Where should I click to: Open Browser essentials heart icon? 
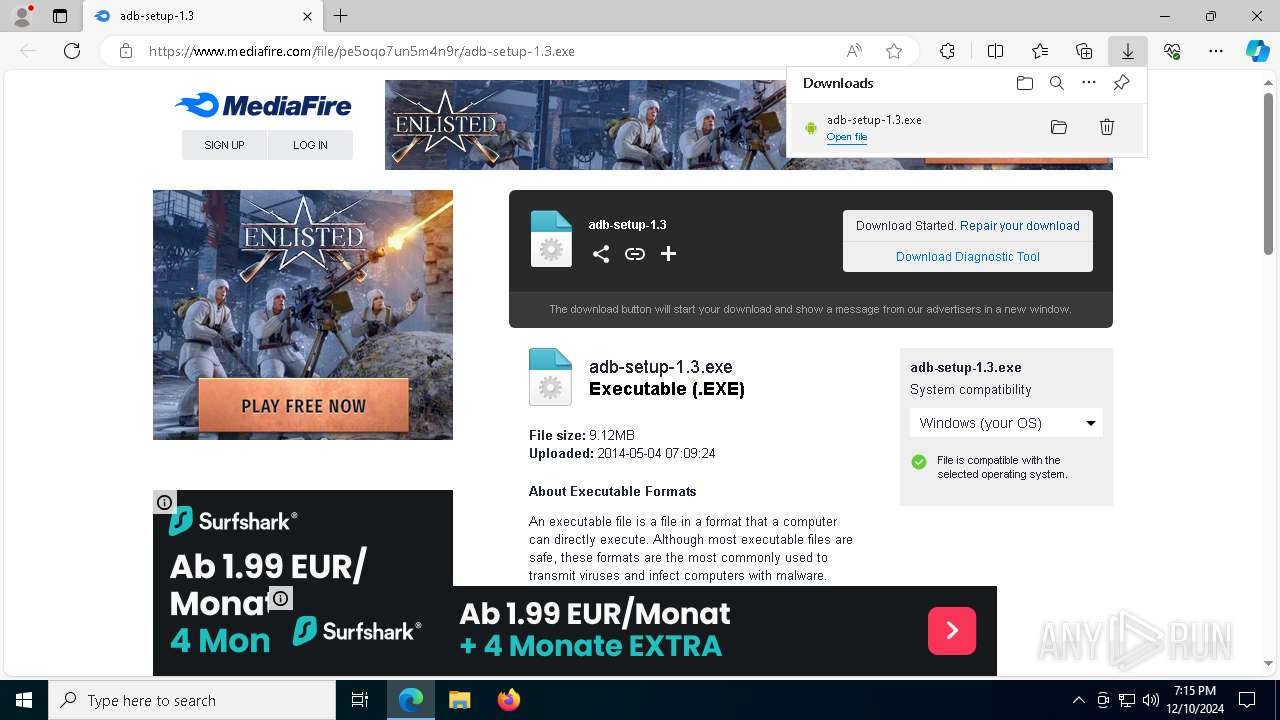pos(1172,51)
